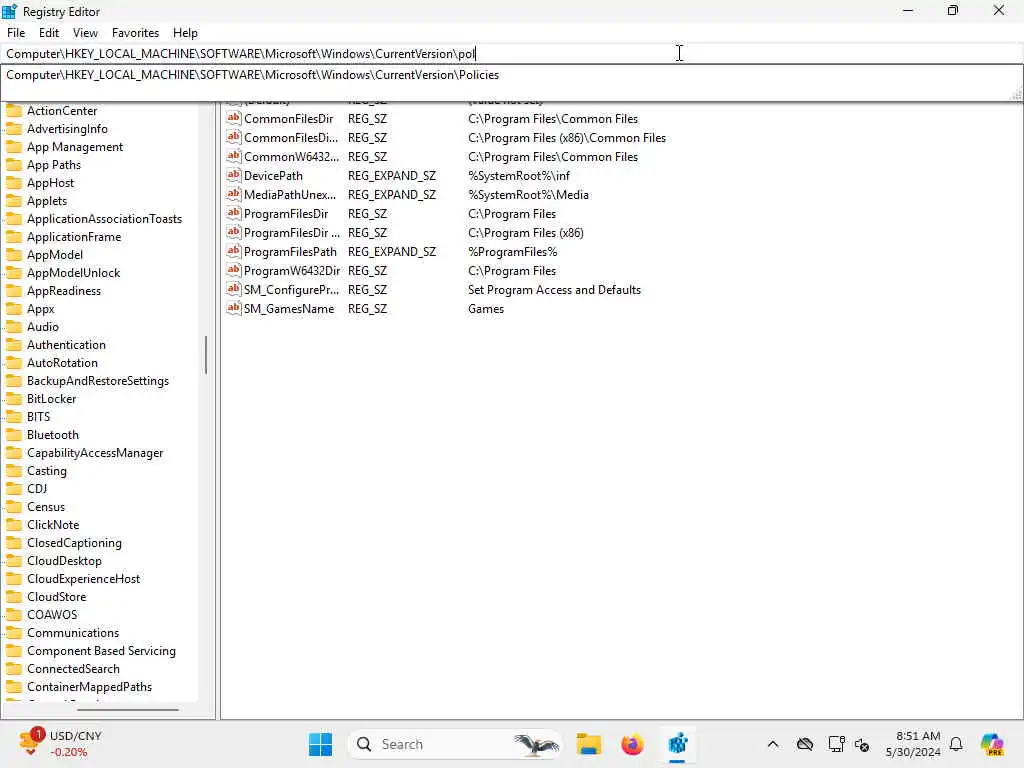Select the BackupAndRestoreSettings key

pos(98,381)
